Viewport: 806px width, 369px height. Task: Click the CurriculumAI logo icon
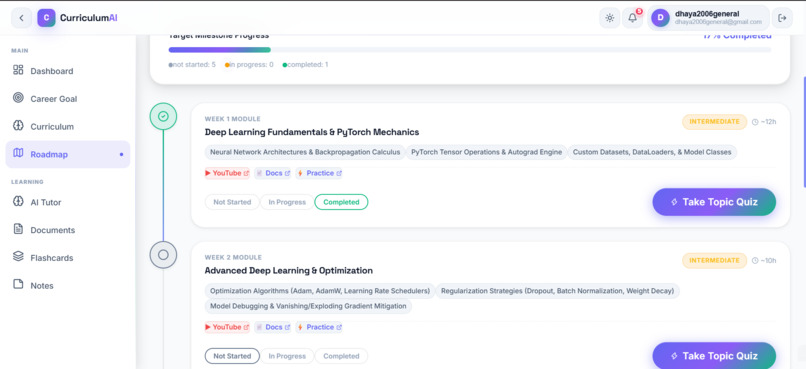click(x=46, y=18)
